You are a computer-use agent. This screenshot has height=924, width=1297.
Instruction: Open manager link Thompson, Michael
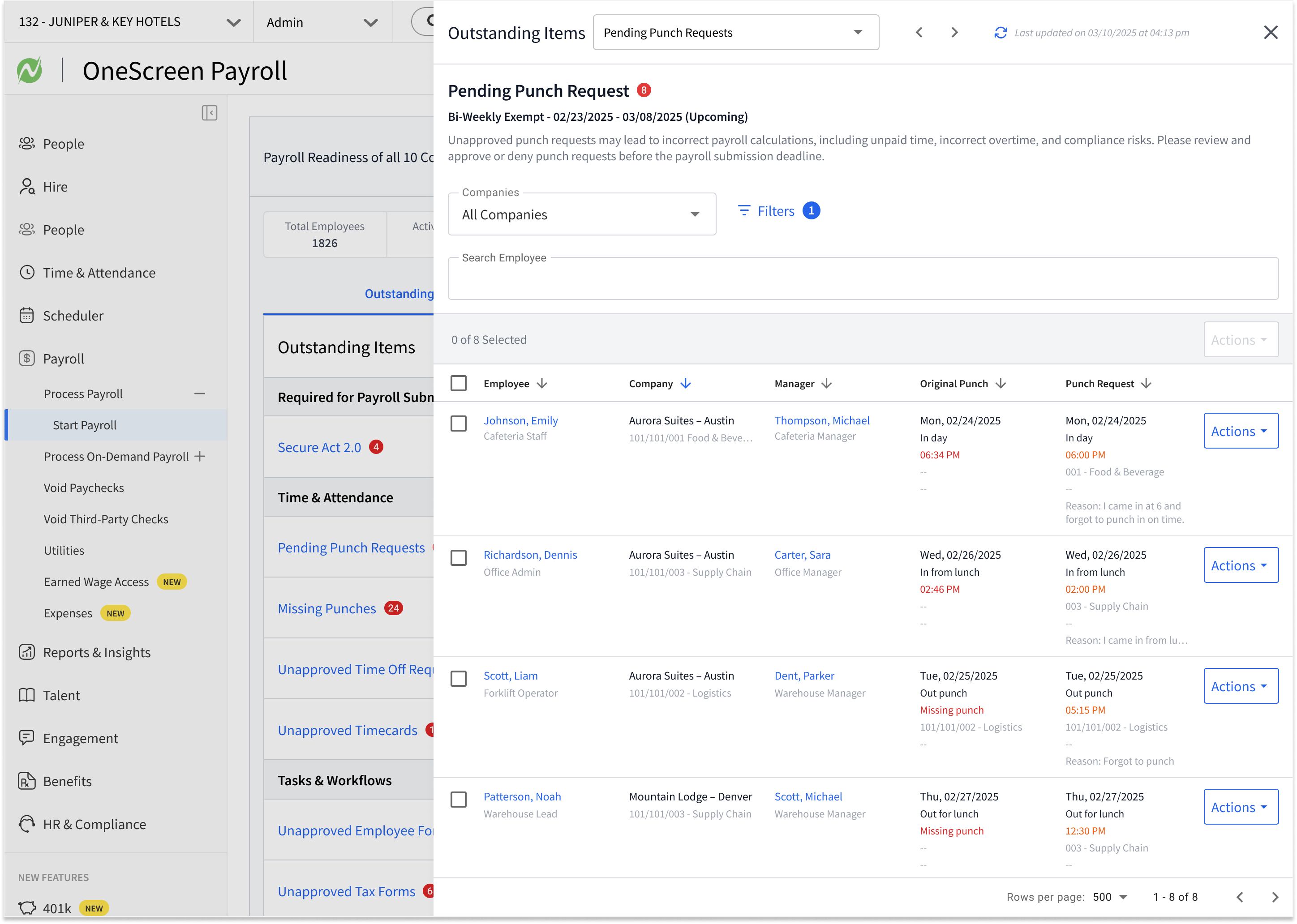[822, 420]
